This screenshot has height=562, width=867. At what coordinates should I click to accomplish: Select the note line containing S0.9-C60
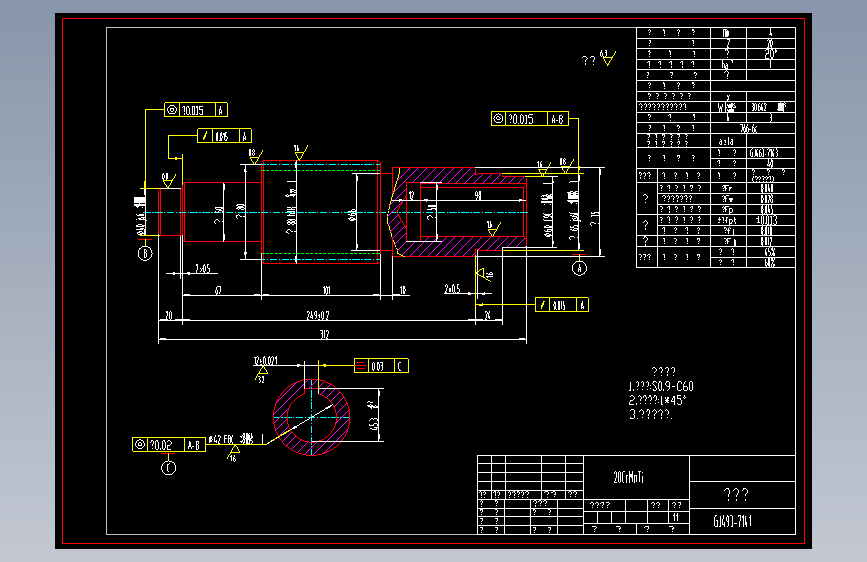coord(661,386)
